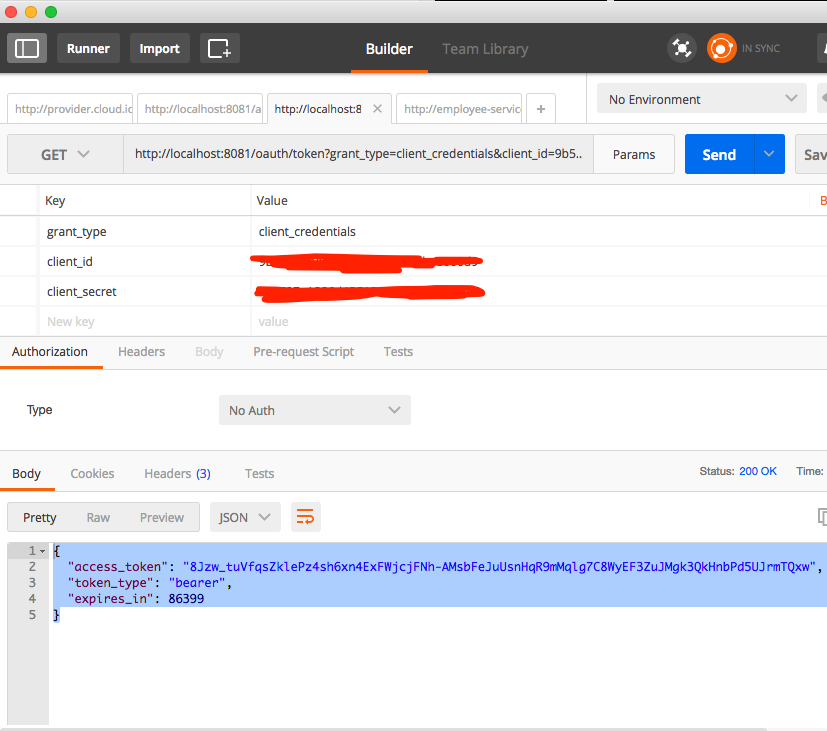The image size is (827, 731).
Task: Click the interceptor satellite icon
Action: 682,48
